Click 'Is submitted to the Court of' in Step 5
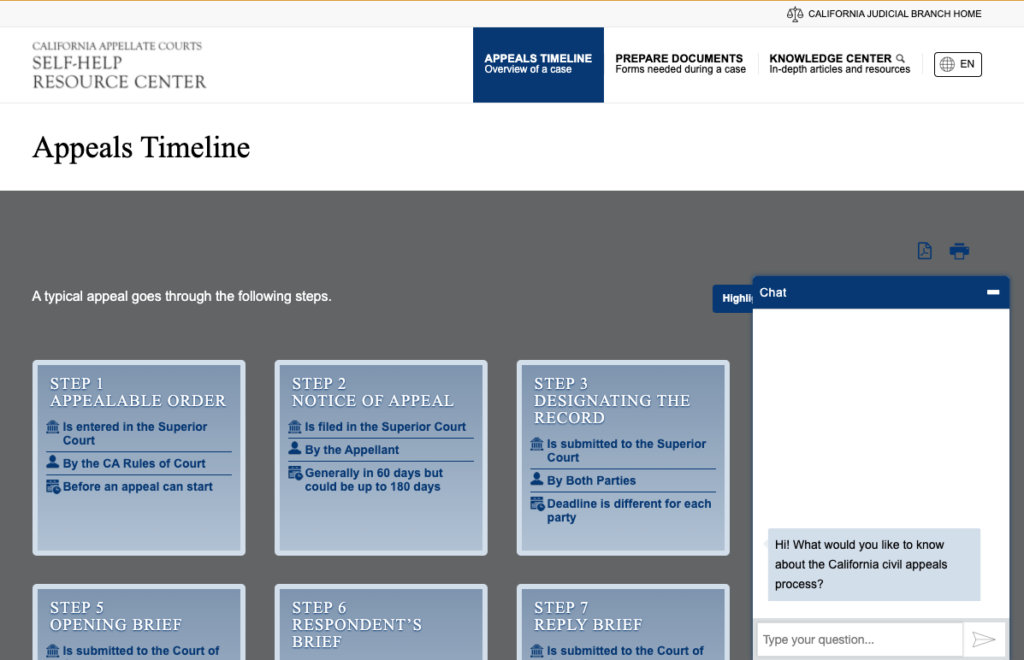 141,651
